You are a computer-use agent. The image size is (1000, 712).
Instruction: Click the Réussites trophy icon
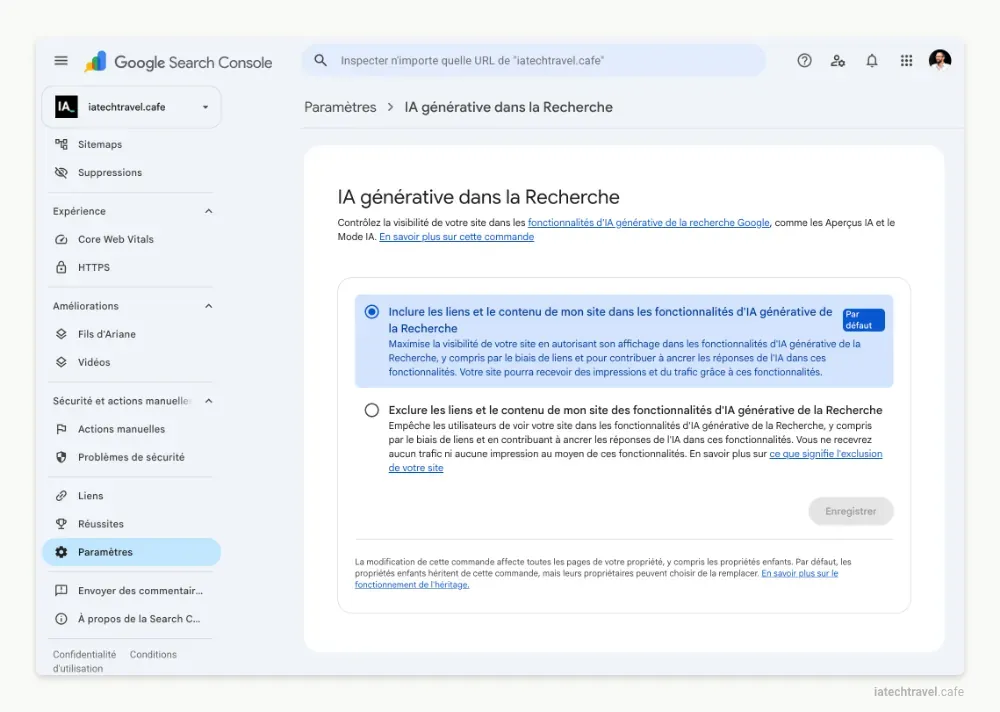tap(61, 524)
